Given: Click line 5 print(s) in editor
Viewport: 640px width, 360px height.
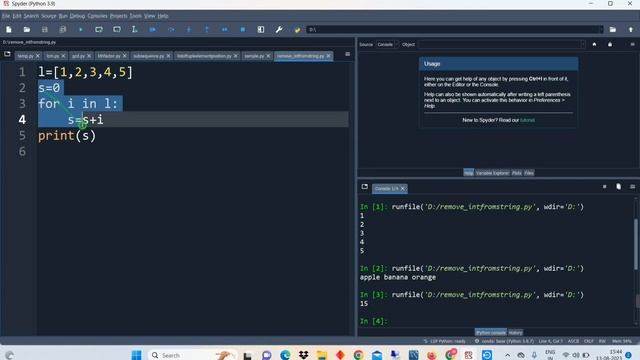Looking at the screenshot, I should click(67, 136).
